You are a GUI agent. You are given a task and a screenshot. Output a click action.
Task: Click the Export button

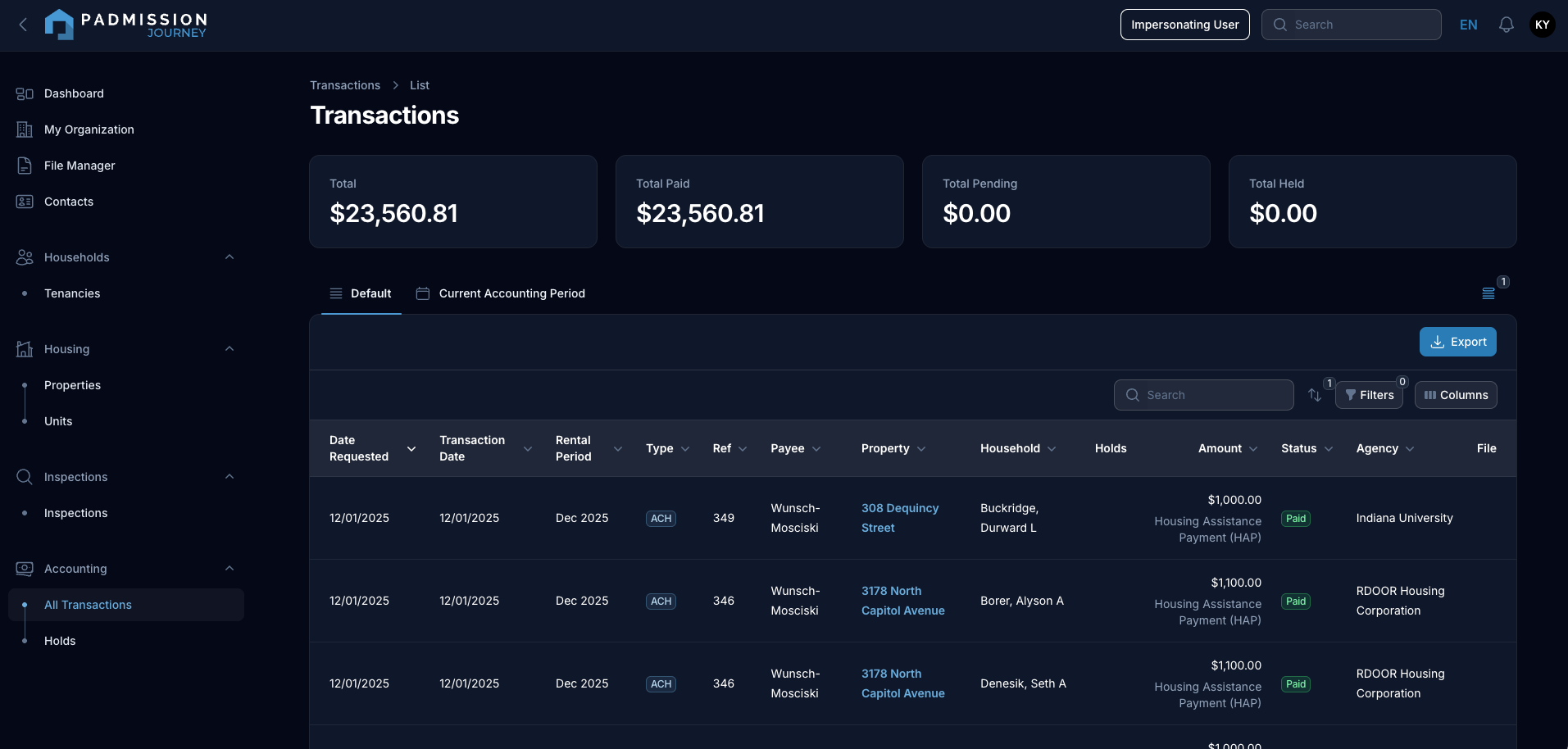click(x=1457, y=342)
